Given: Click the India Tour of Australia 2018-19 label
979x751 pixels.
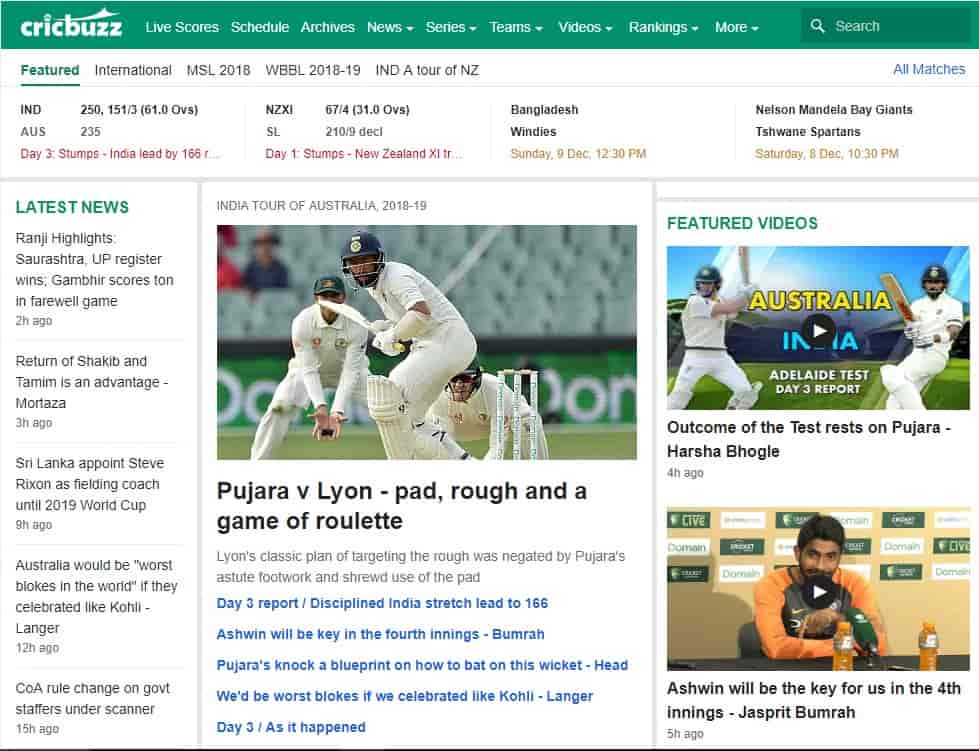Looking at the screenshot, I should click(322, 205).
